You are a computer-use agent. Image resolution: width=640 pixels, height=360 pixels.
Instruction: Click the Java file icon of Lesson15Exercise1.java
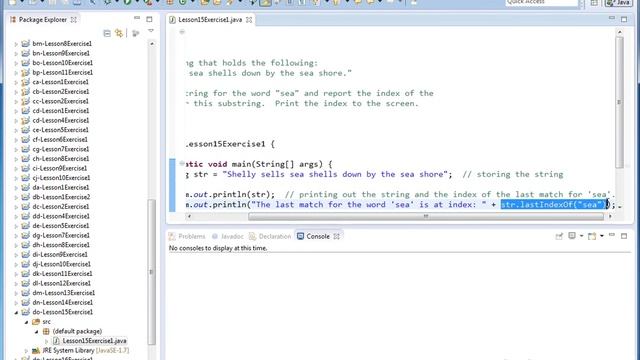(56, 341)
